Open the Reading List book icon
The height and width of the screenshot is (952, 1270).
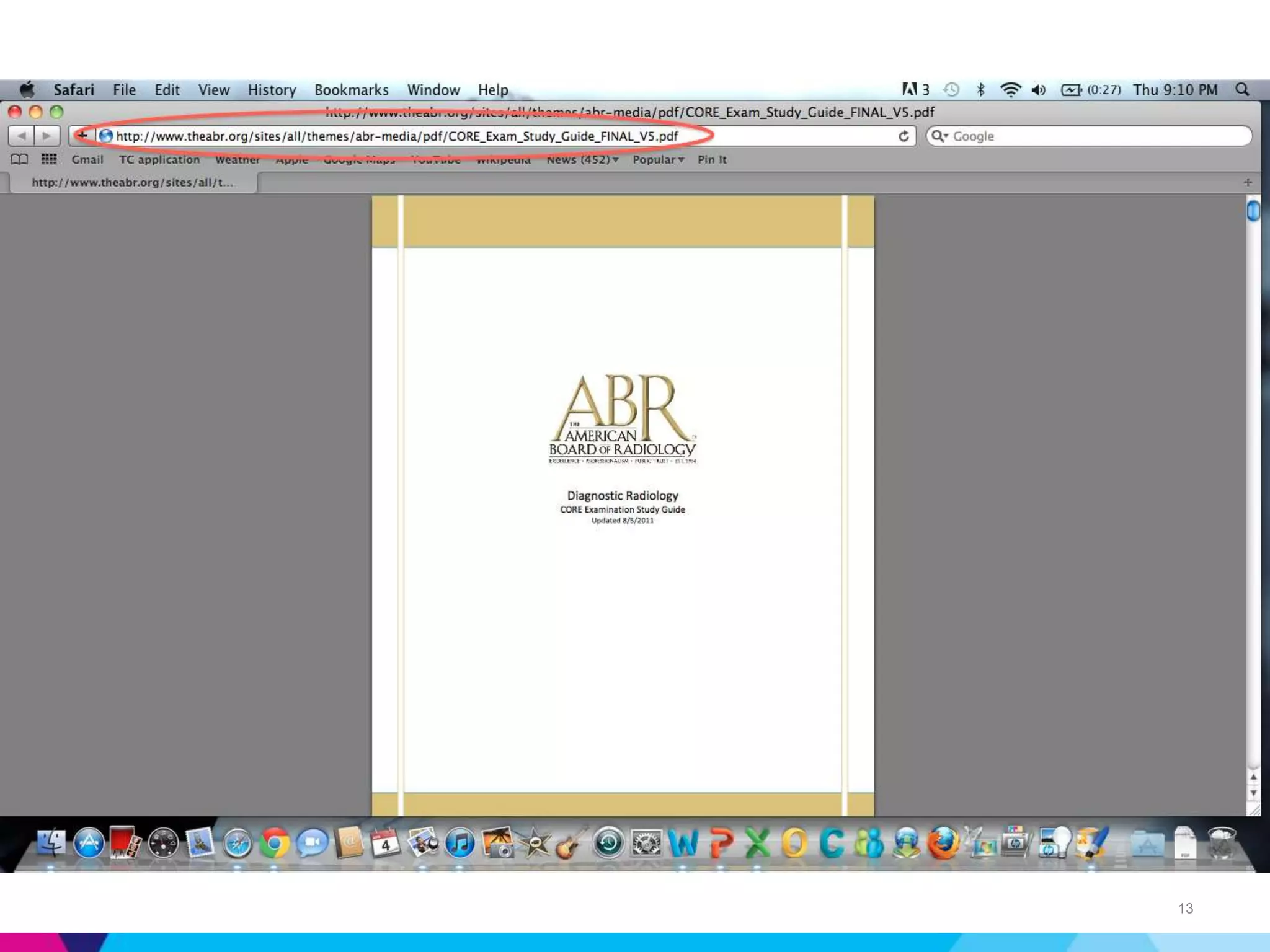(x=19, y=159)
